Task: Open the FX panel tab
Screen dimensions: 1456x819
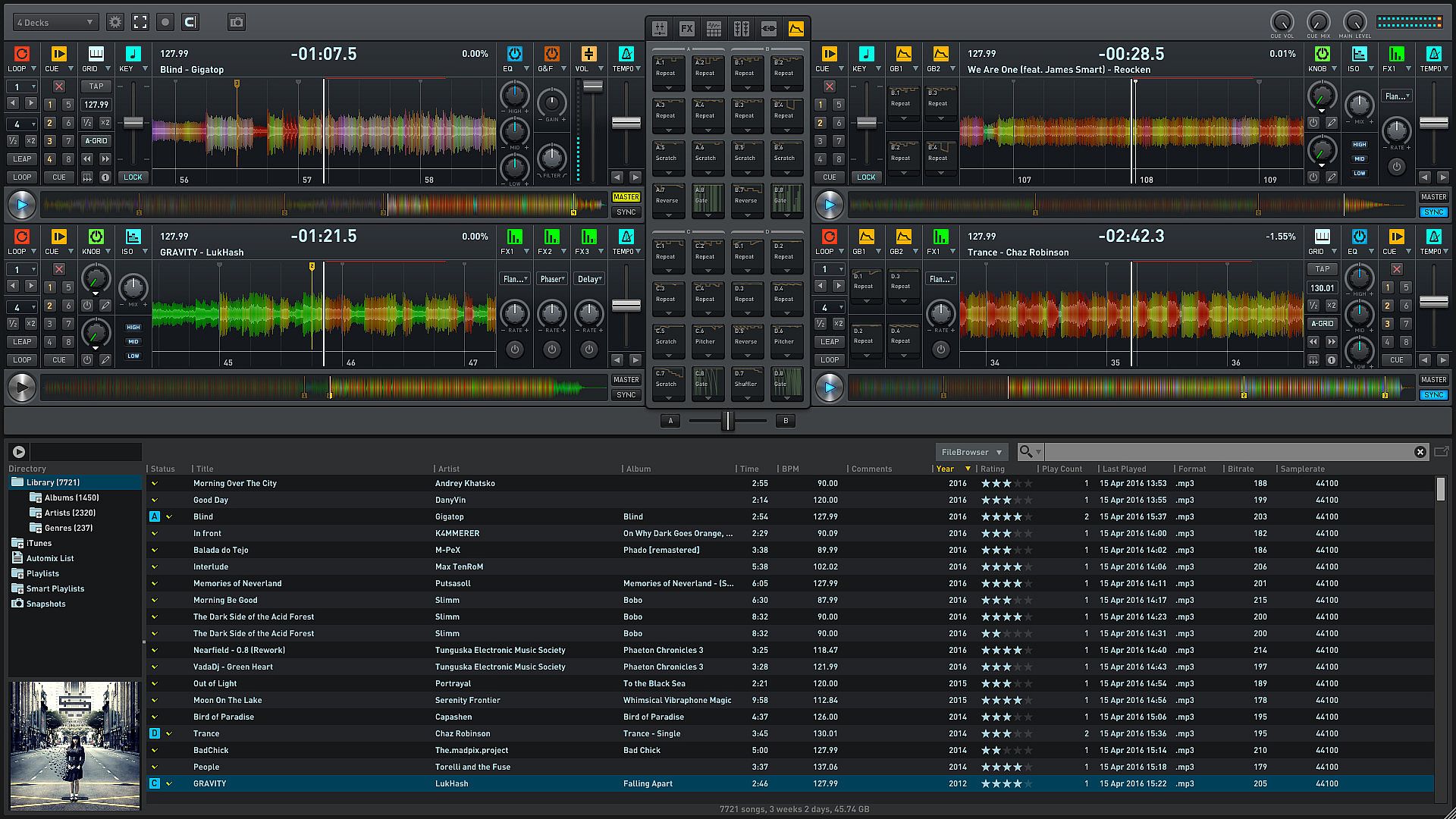Action: 686,29
